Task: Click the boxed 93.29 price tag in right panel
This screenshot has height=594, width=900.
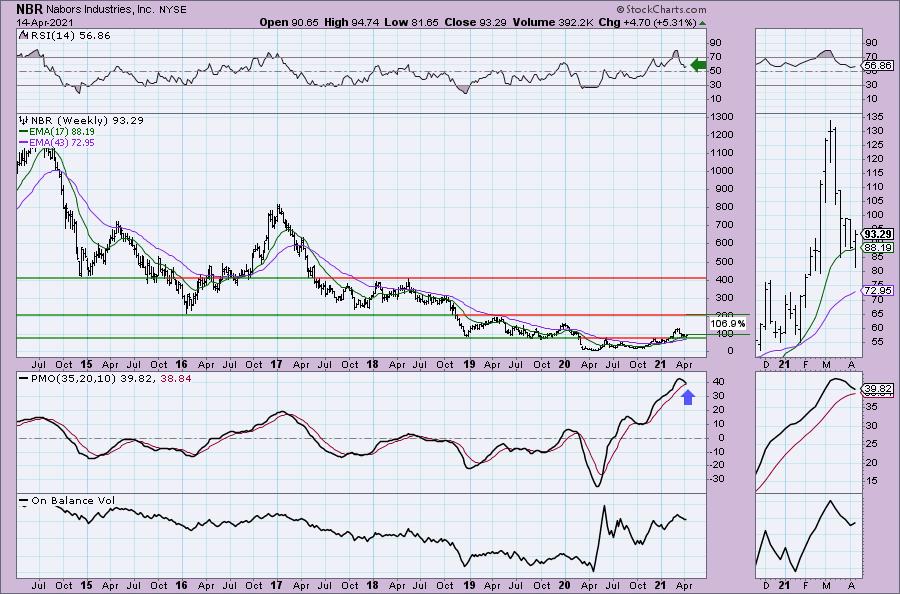Action: pos(878,234)
